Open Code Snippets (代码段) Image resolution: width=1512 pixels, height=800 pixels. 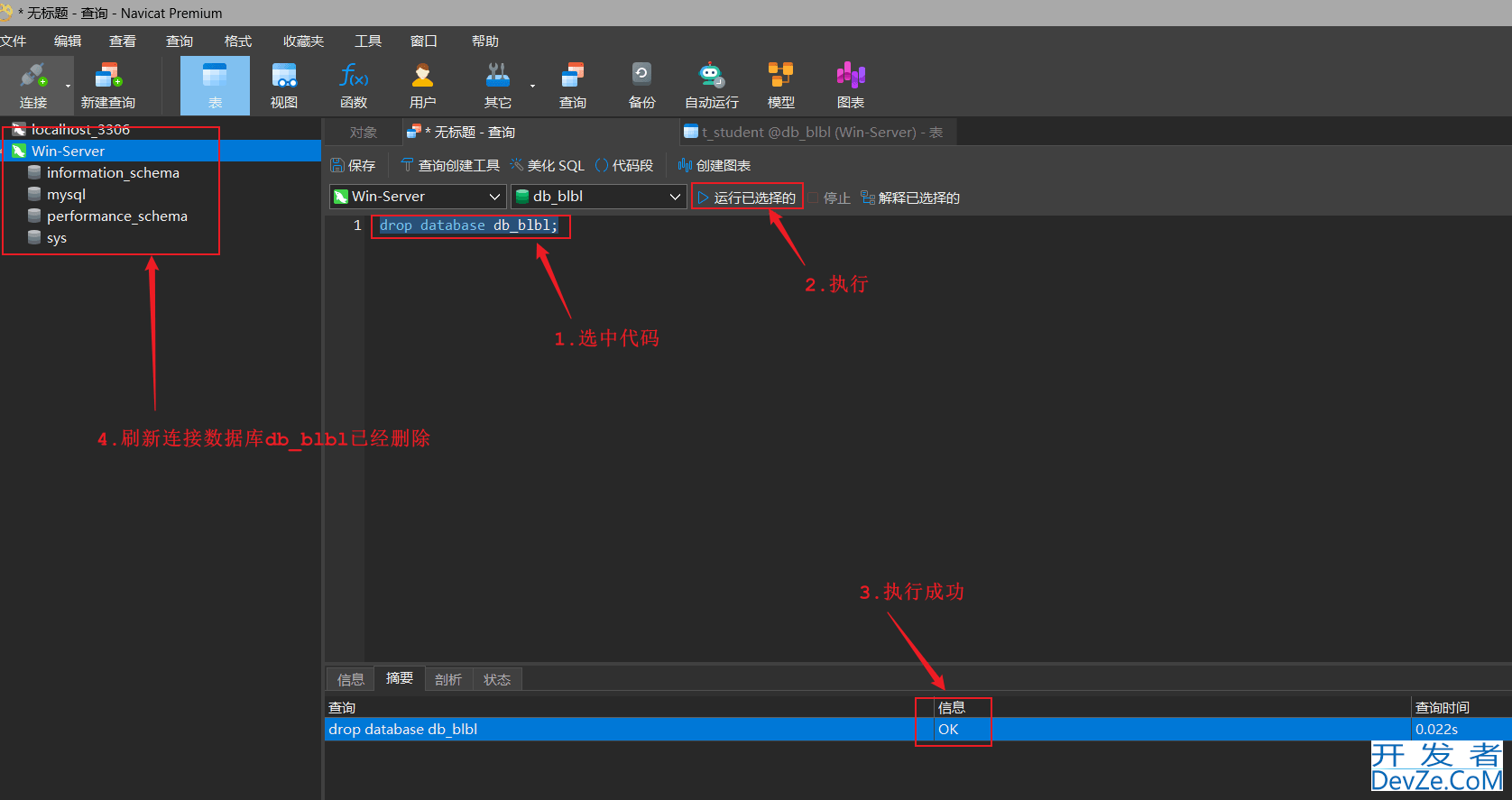624,165
